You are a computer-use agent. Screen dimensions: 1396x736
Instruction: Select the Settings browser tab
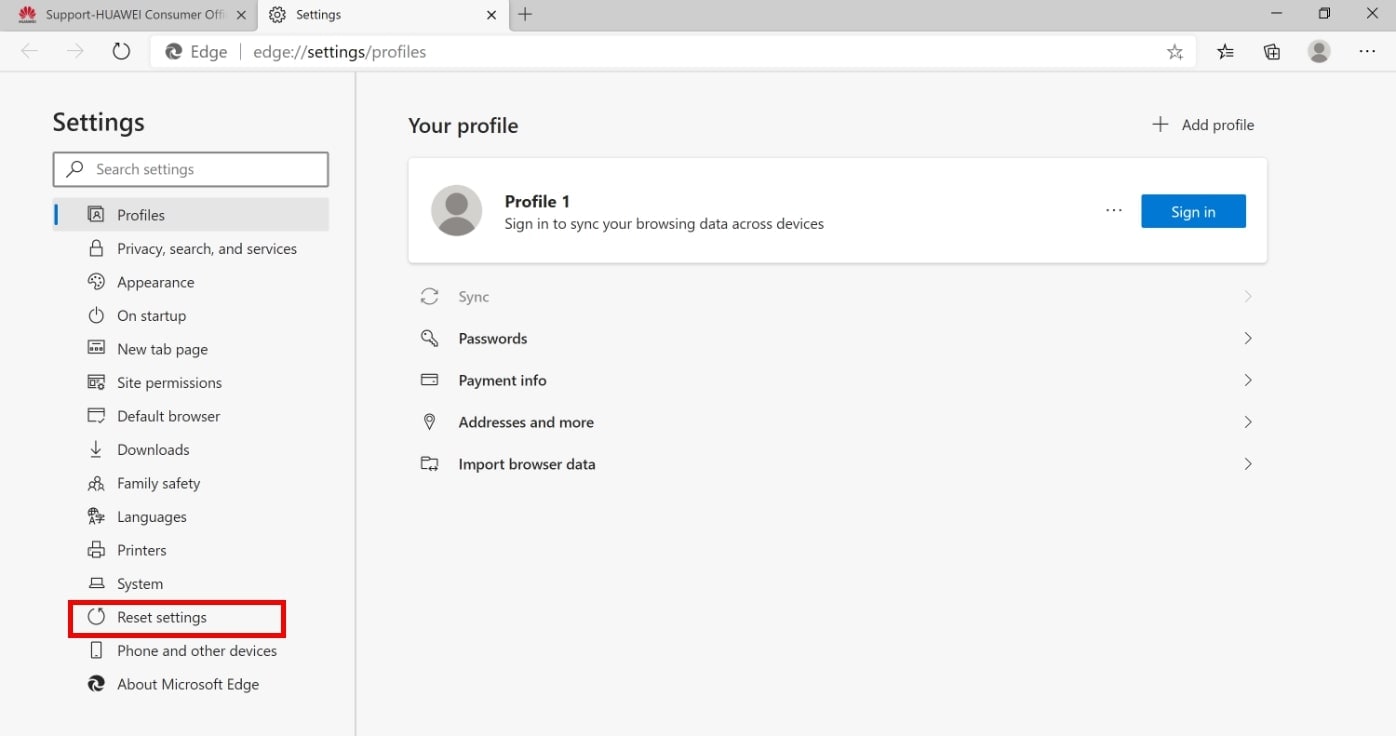pyautogui.click(x=381, y=15)
